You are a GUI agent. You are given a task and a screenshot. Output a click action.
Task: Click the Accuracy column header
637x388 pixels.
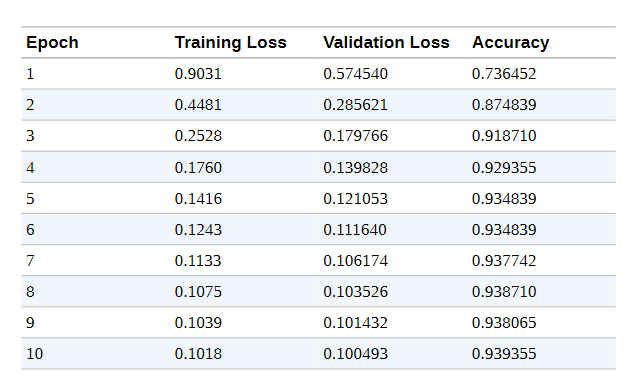coord(510,43)
